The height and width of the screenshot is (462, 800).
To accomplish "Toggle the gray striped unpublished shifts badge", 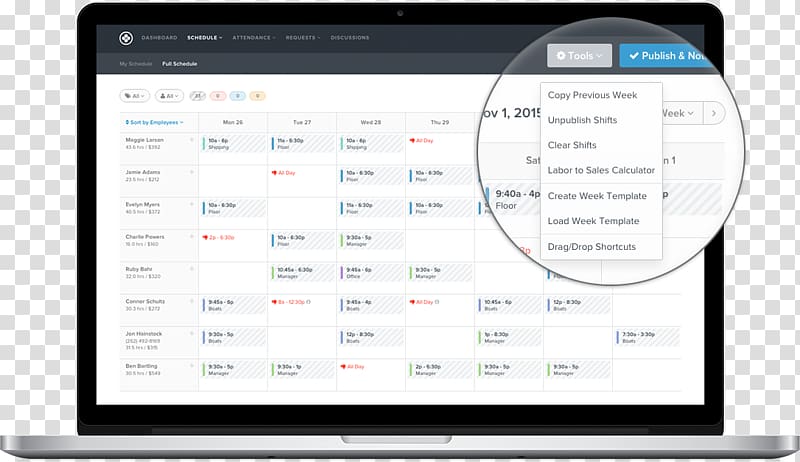I will pos(197,96).
